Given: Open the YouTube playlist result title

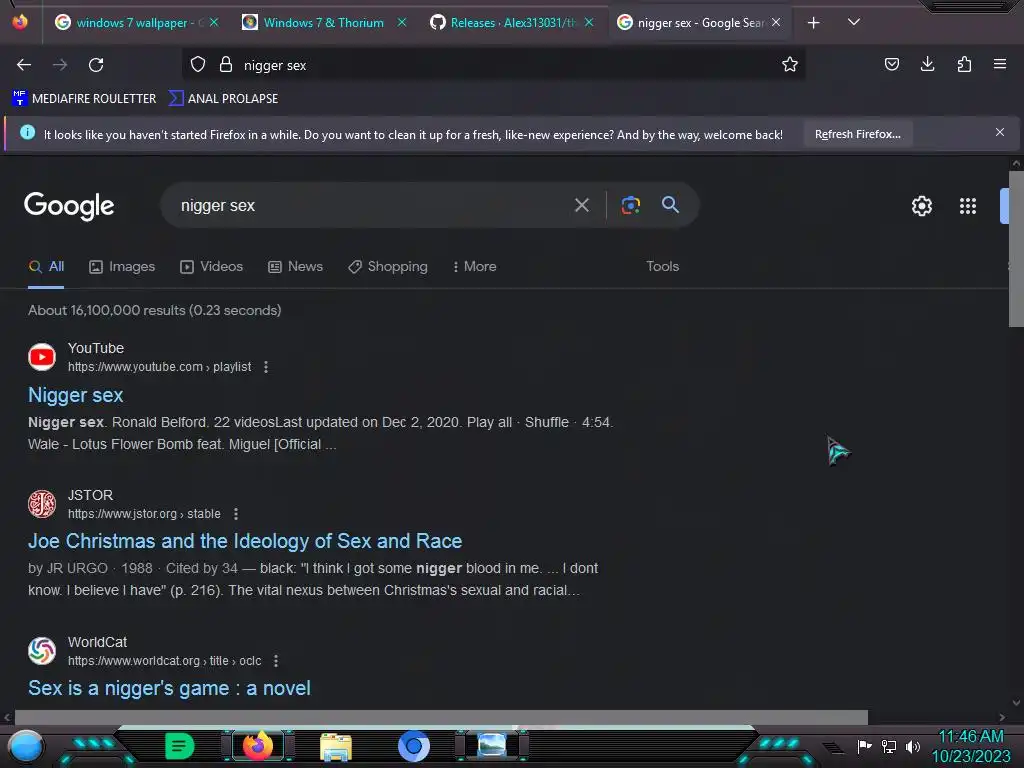Looking at the screenshot, I should pos(76,394).
